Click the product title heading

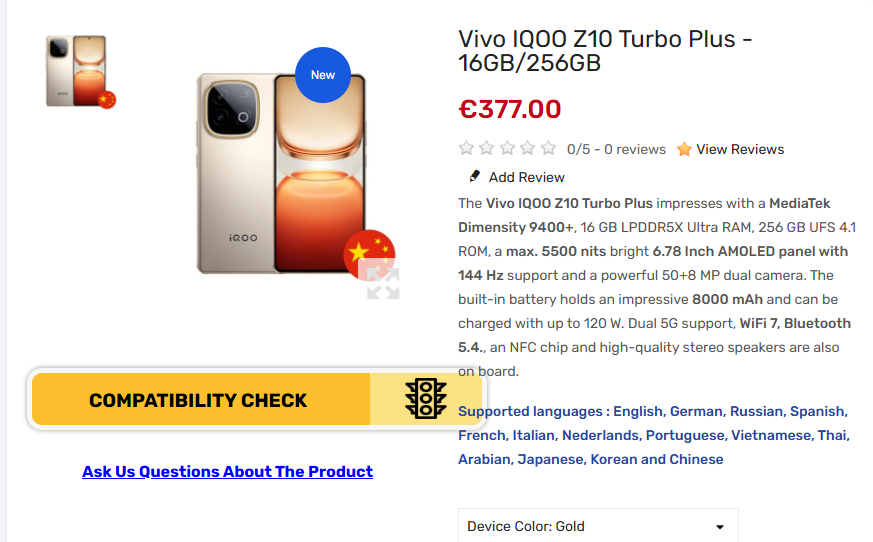604,51
